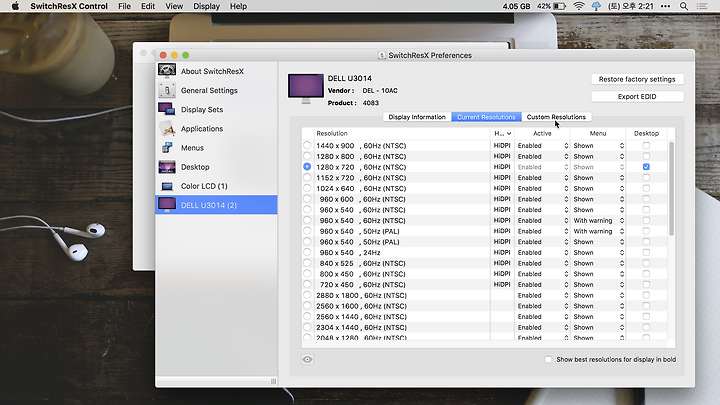Click the DELL U3014 purple display thumbnail

click(306, 88)
